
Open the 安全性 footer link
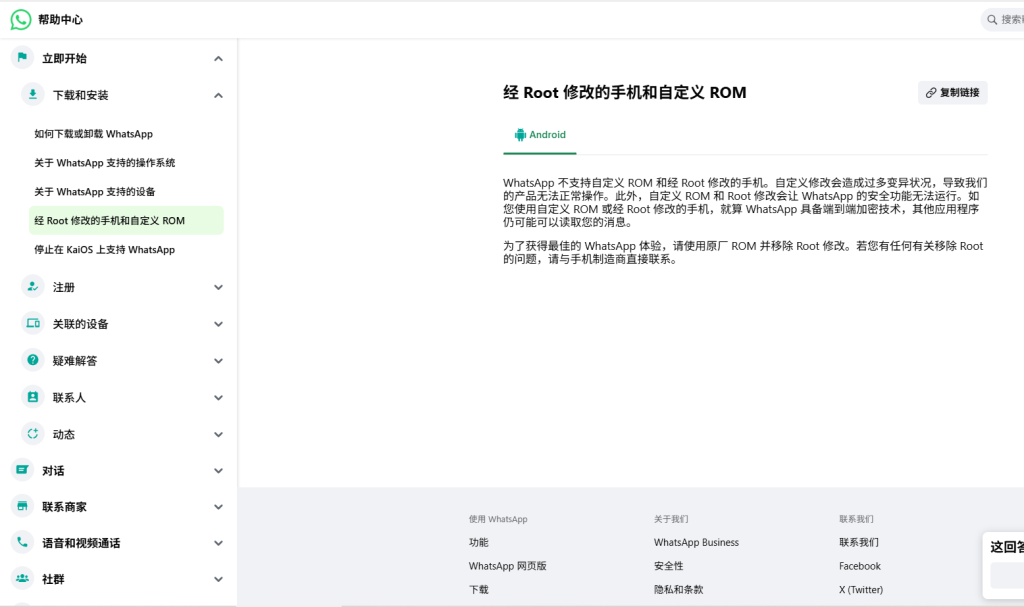[x=668, y=566]
